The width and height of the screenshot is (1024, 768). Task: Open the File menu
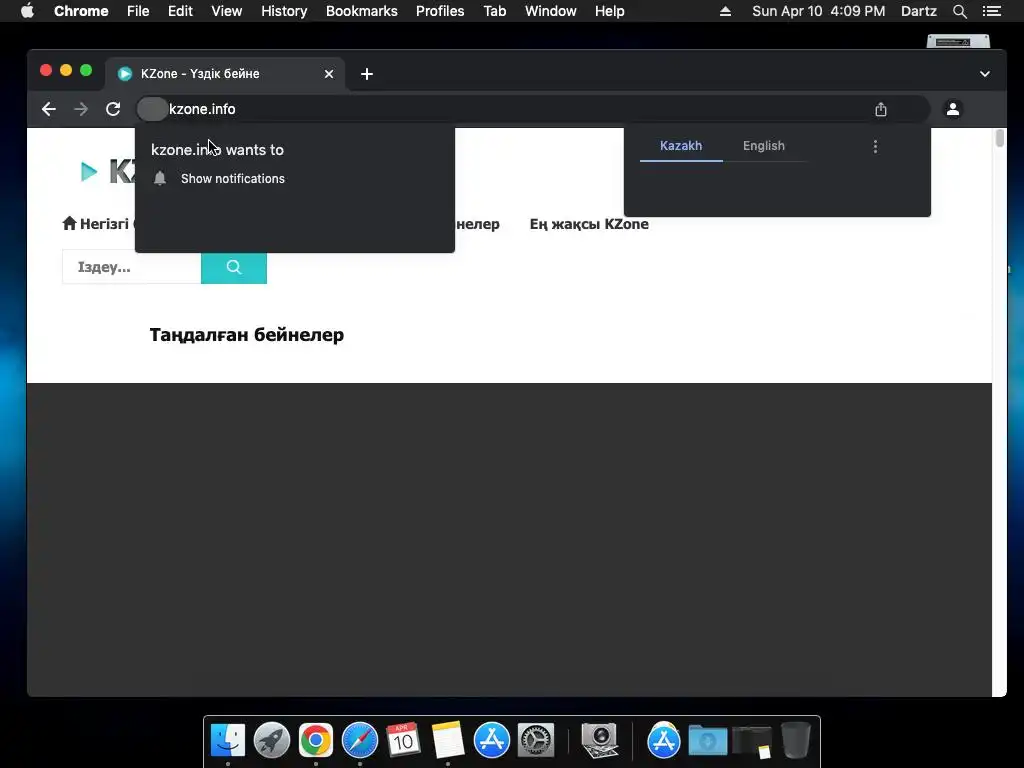coord(138,11)
